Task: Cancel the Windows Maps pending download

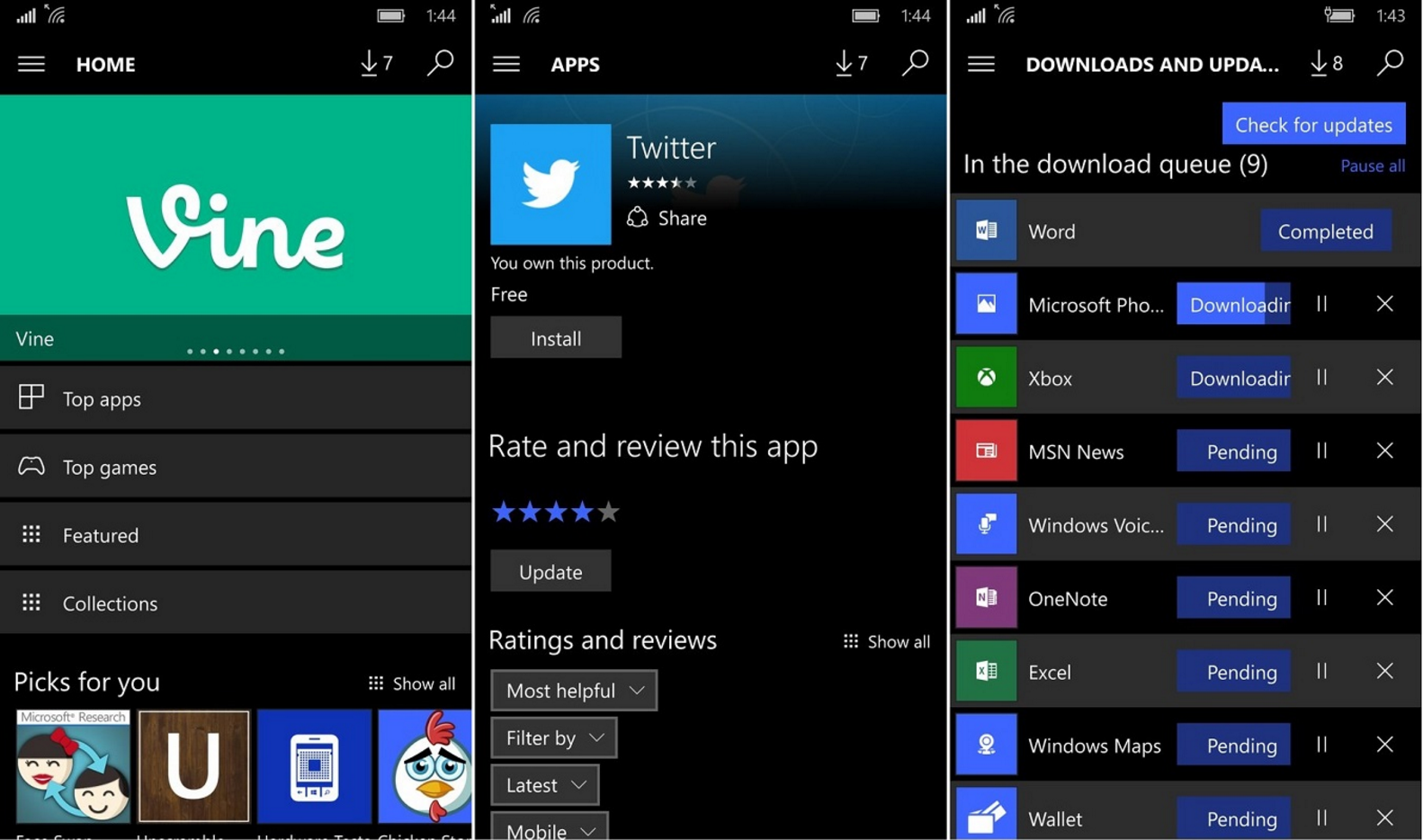Action: pos(1385,745)
